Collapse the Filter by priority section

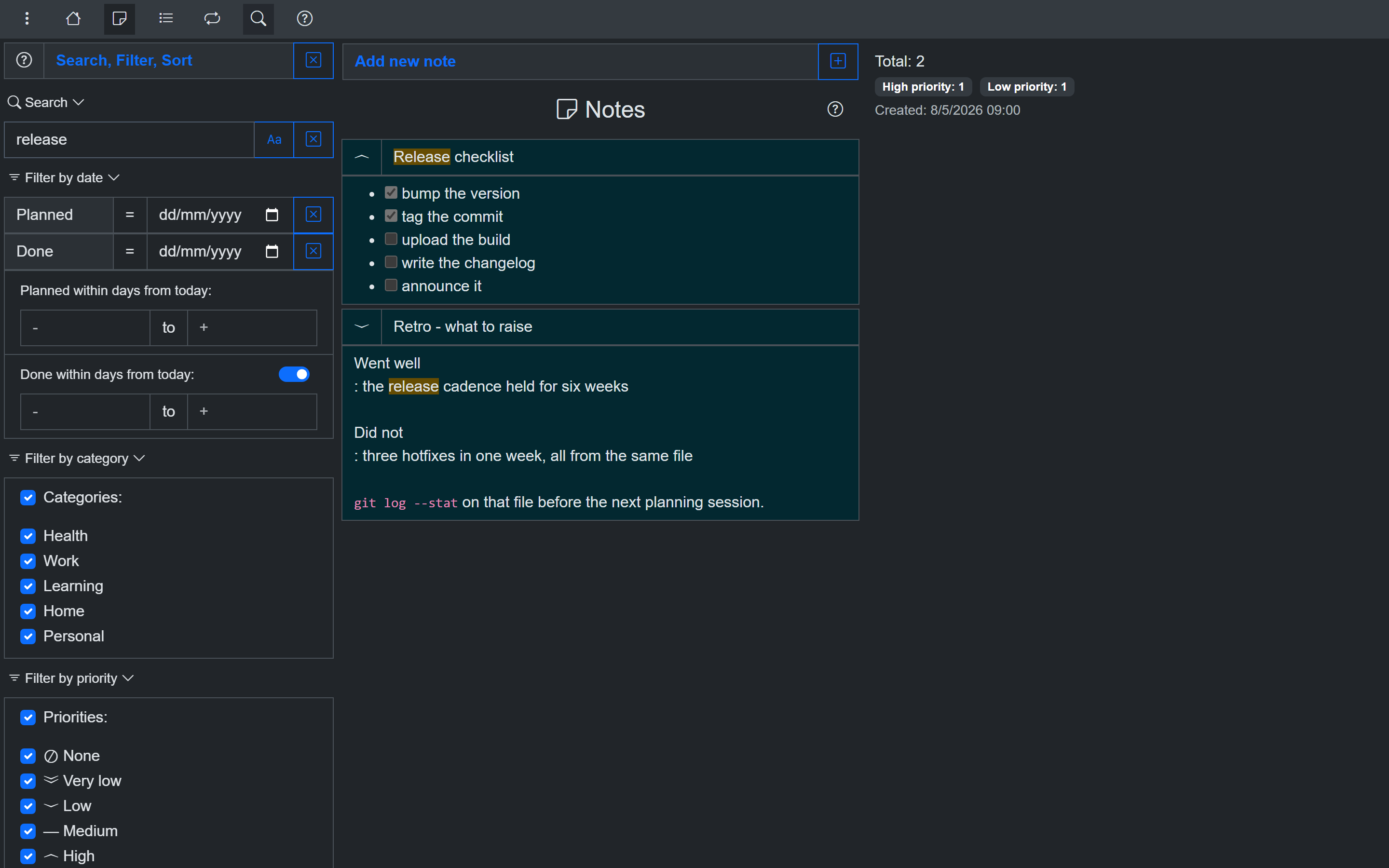(71, 678)
